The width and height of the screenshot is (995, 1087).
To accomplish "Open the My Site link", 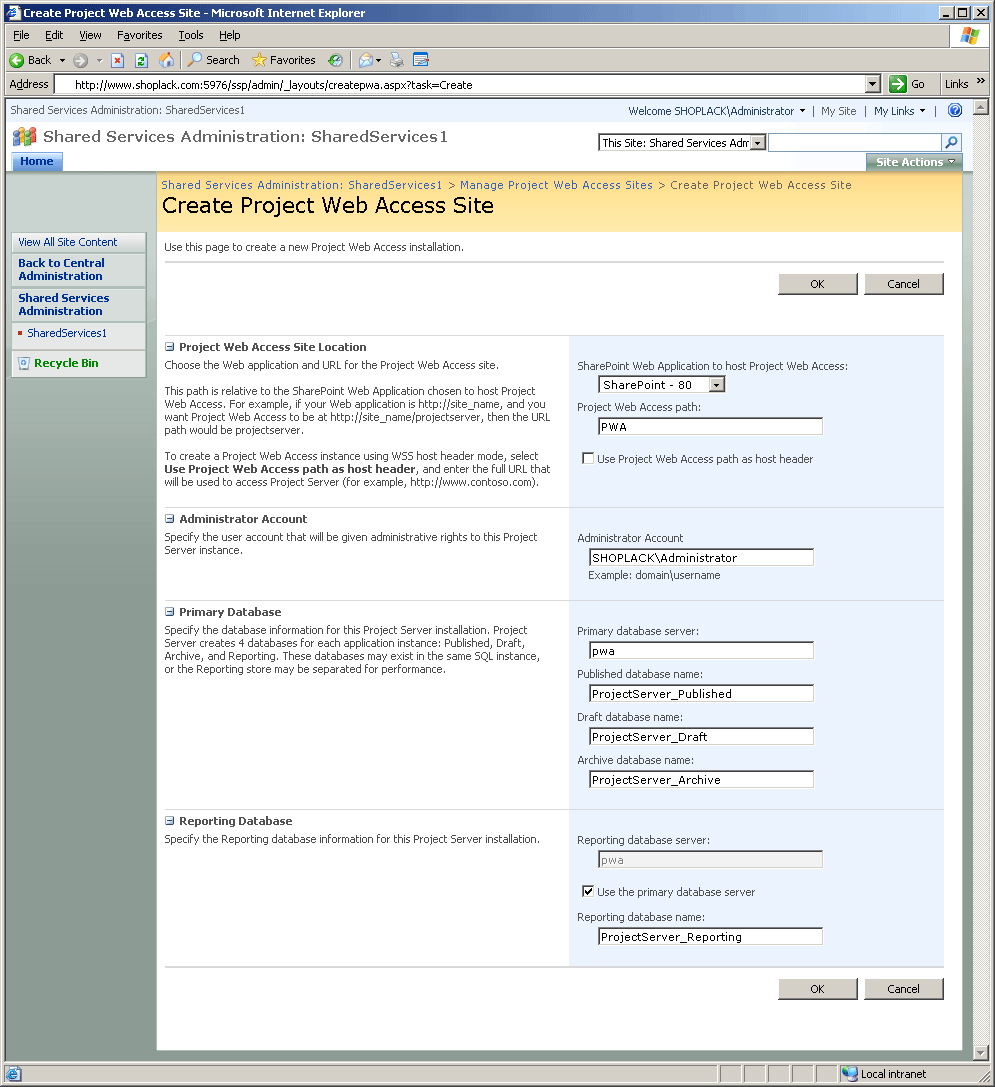I will pyautogui.click(x=838, y=111).
